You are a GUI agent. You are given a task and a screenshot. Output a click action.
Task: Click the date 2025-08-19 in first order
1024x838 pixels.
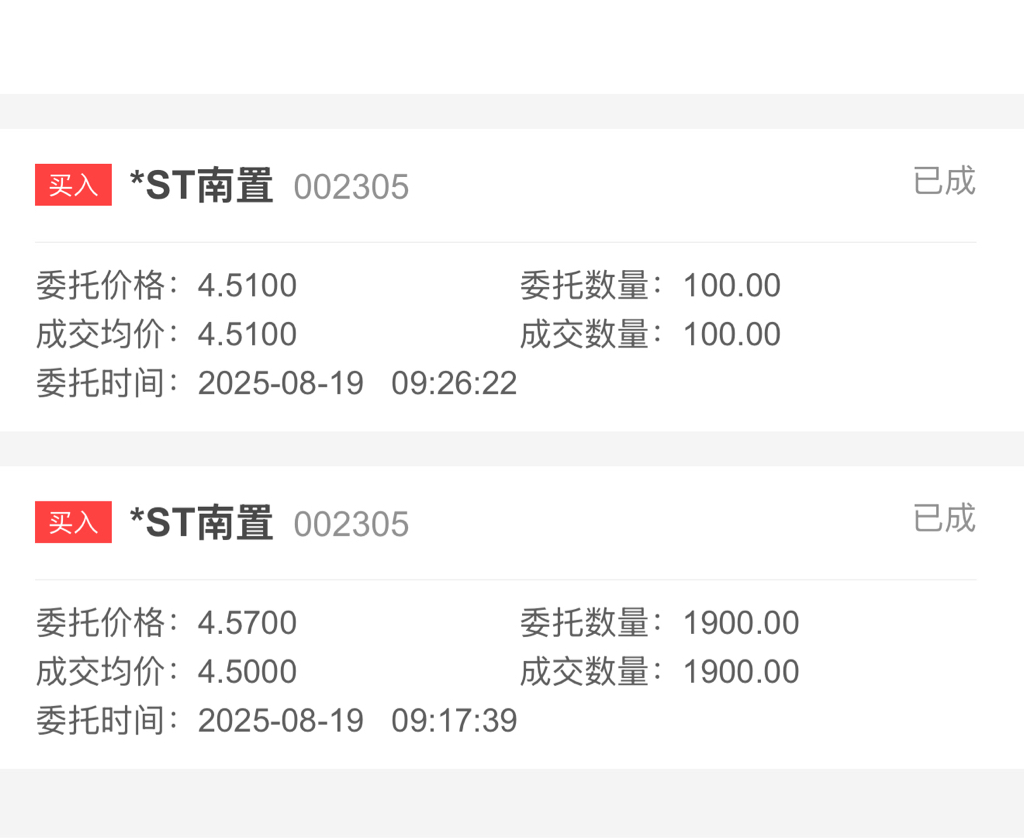tap(281, 383)
